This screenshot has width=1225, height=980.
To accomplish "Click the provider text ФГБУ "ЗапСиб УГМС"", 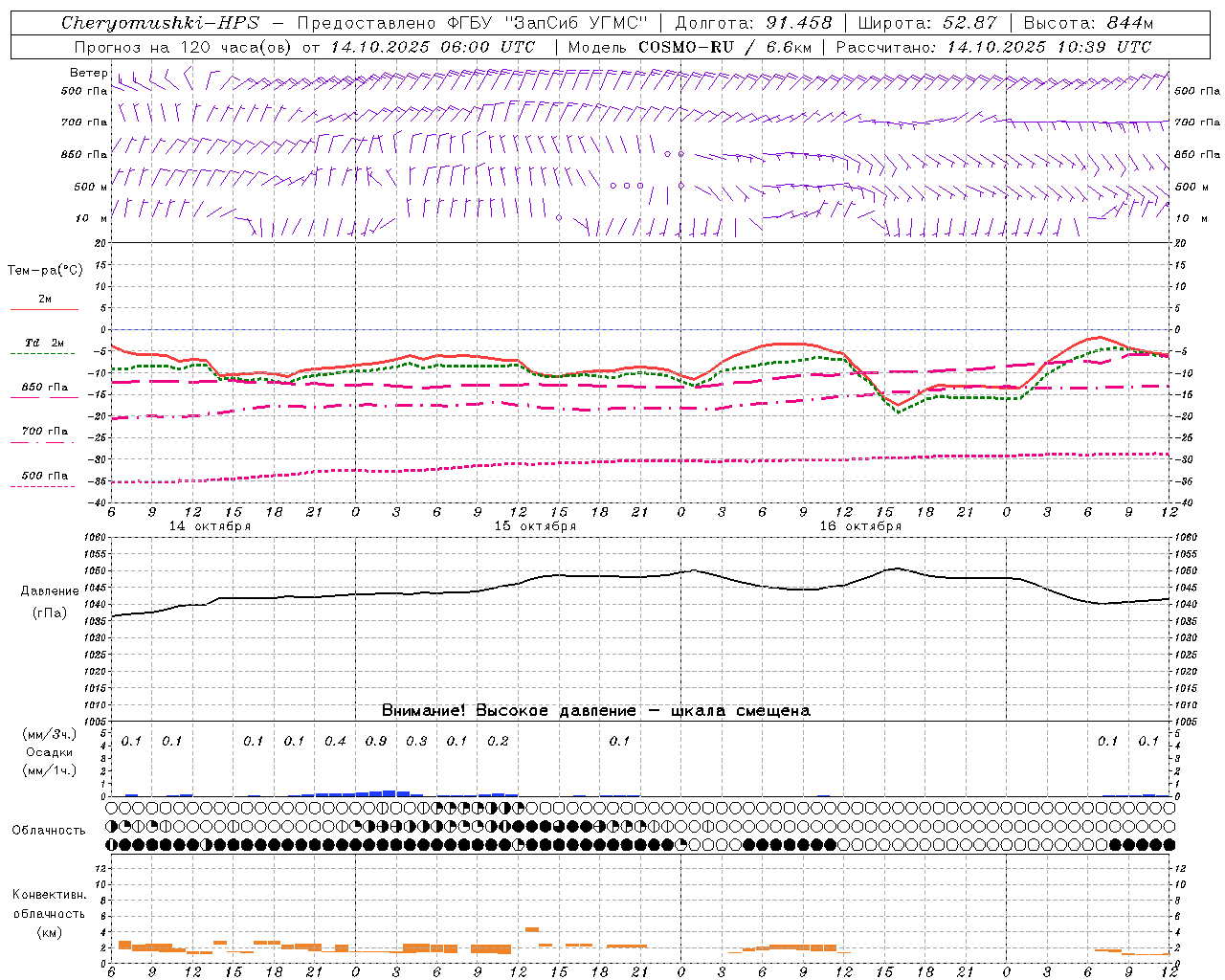I will click(x=547, y=23).
